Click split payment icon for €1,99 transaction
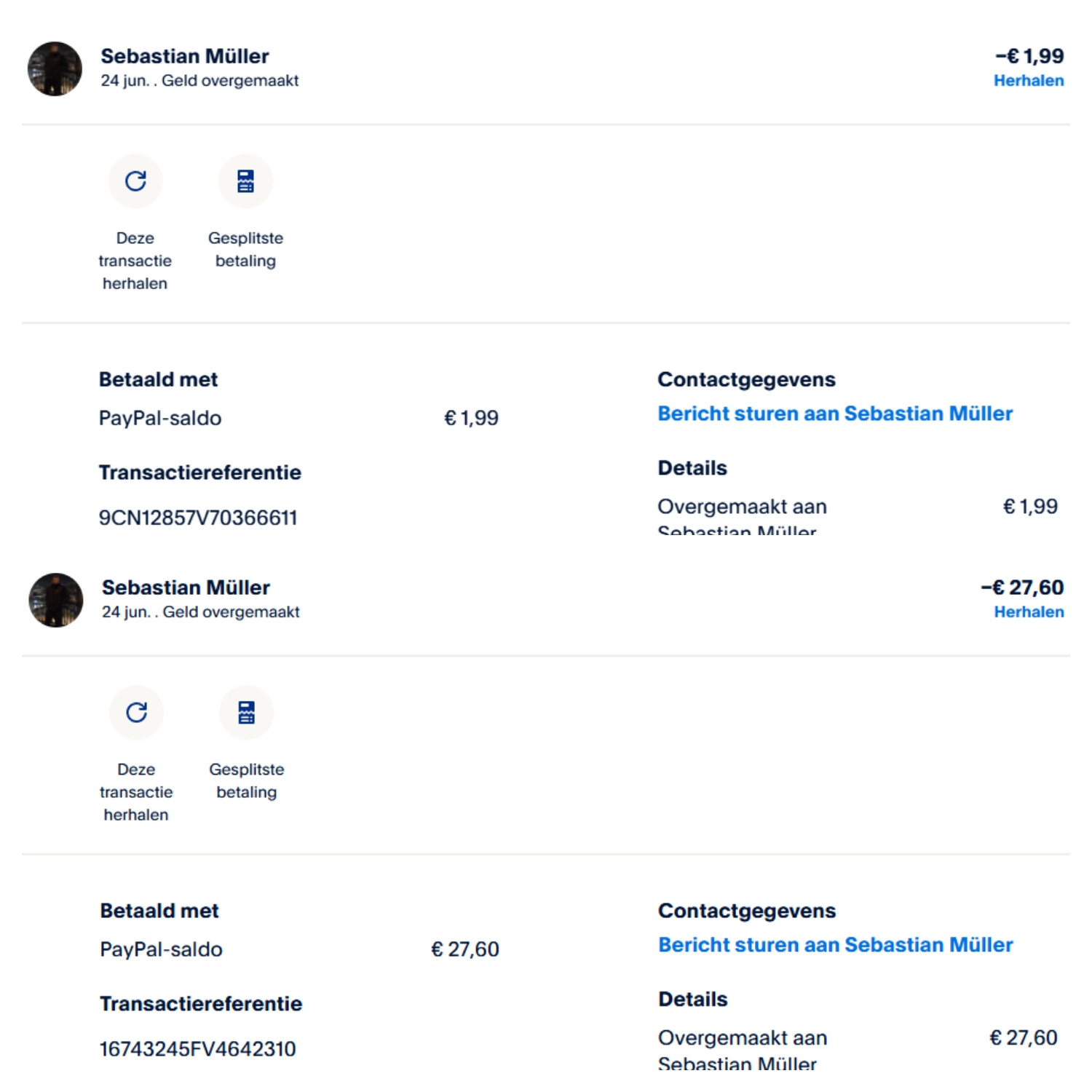 (x=246, y=181)
